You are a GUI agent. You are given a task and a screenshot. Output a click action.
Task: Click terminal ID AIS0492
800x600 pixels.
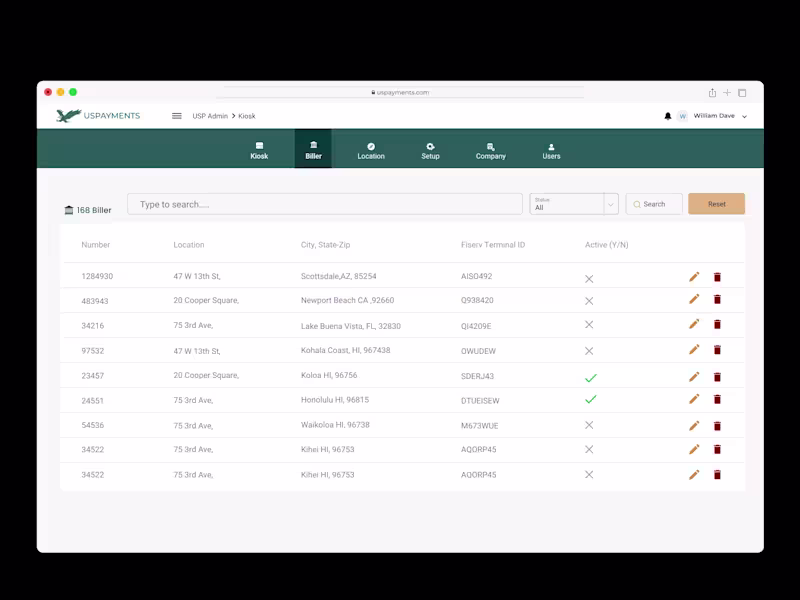[477, 276]
